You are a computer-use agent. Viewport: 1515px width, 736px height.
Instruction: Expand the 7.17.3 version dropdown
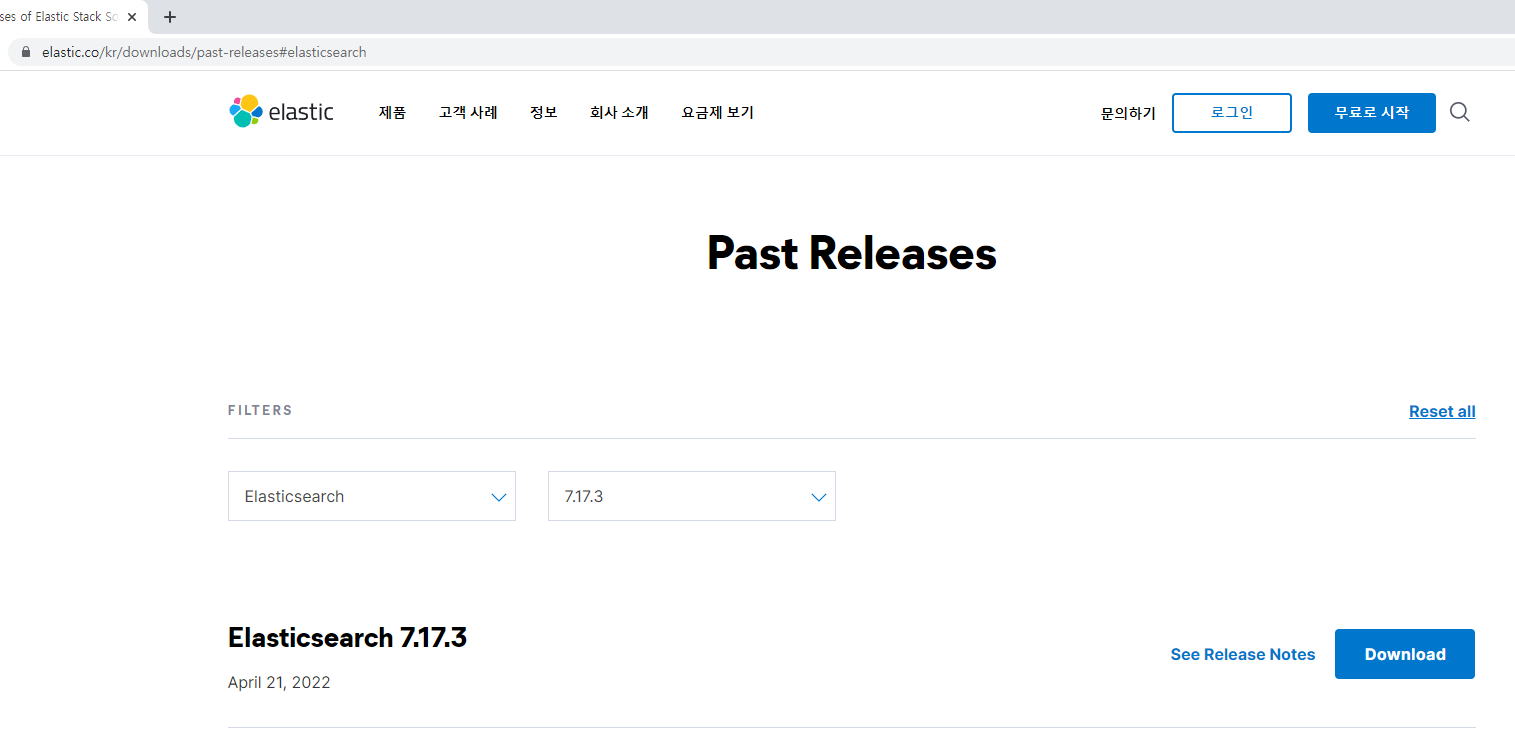coord(692,496)
